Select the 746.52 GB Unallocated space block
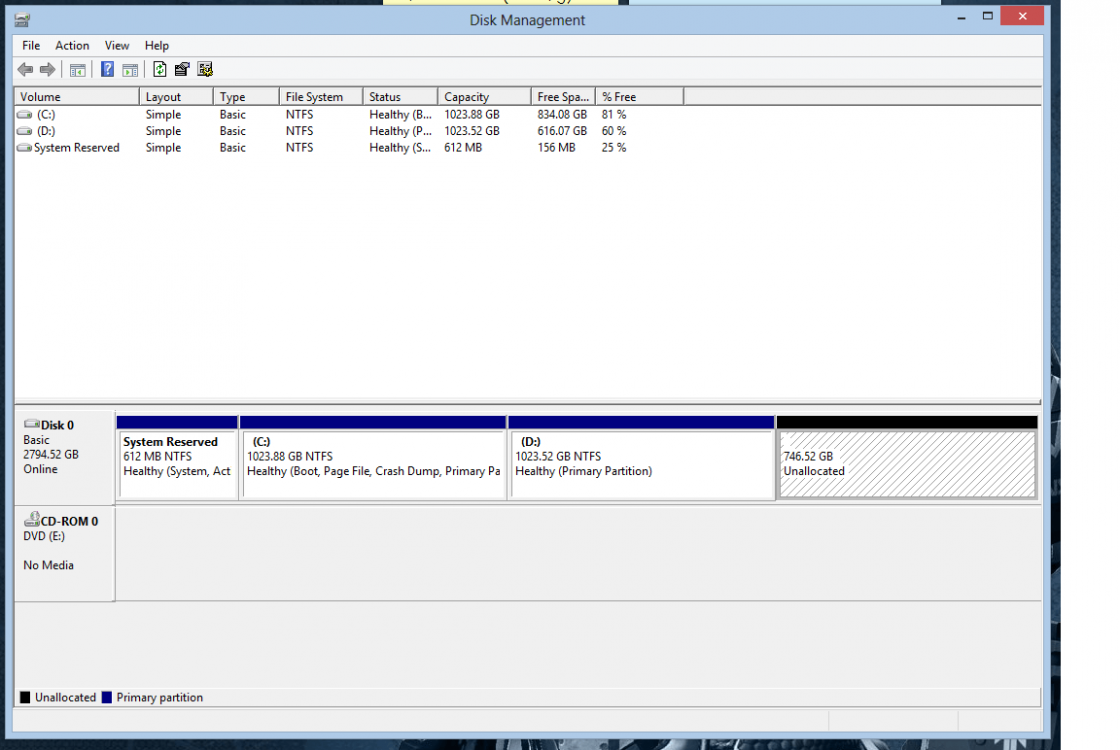1120x750 pixels. point(907,464)
